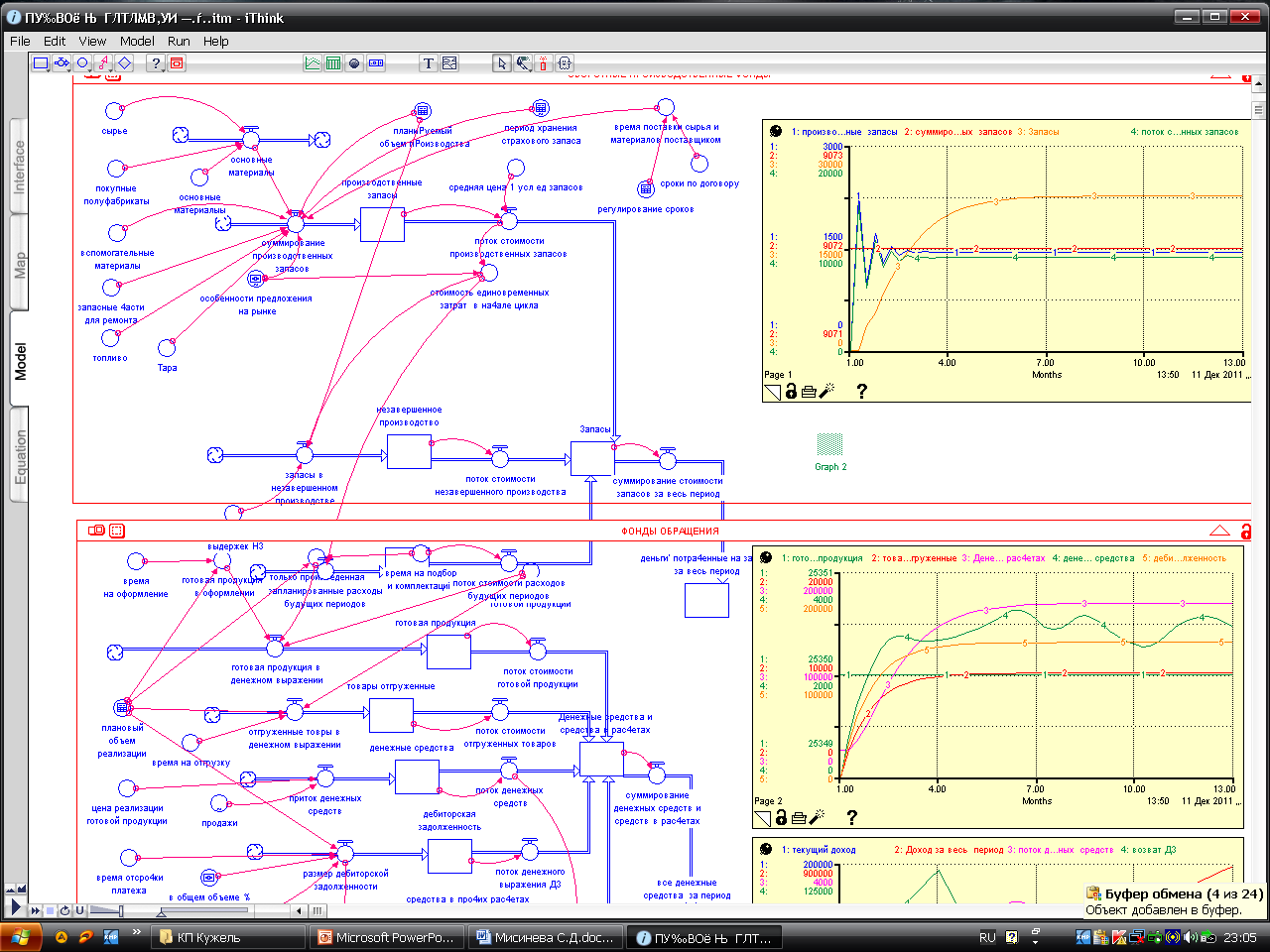Select the arrow pointer tool

[502, 63]
